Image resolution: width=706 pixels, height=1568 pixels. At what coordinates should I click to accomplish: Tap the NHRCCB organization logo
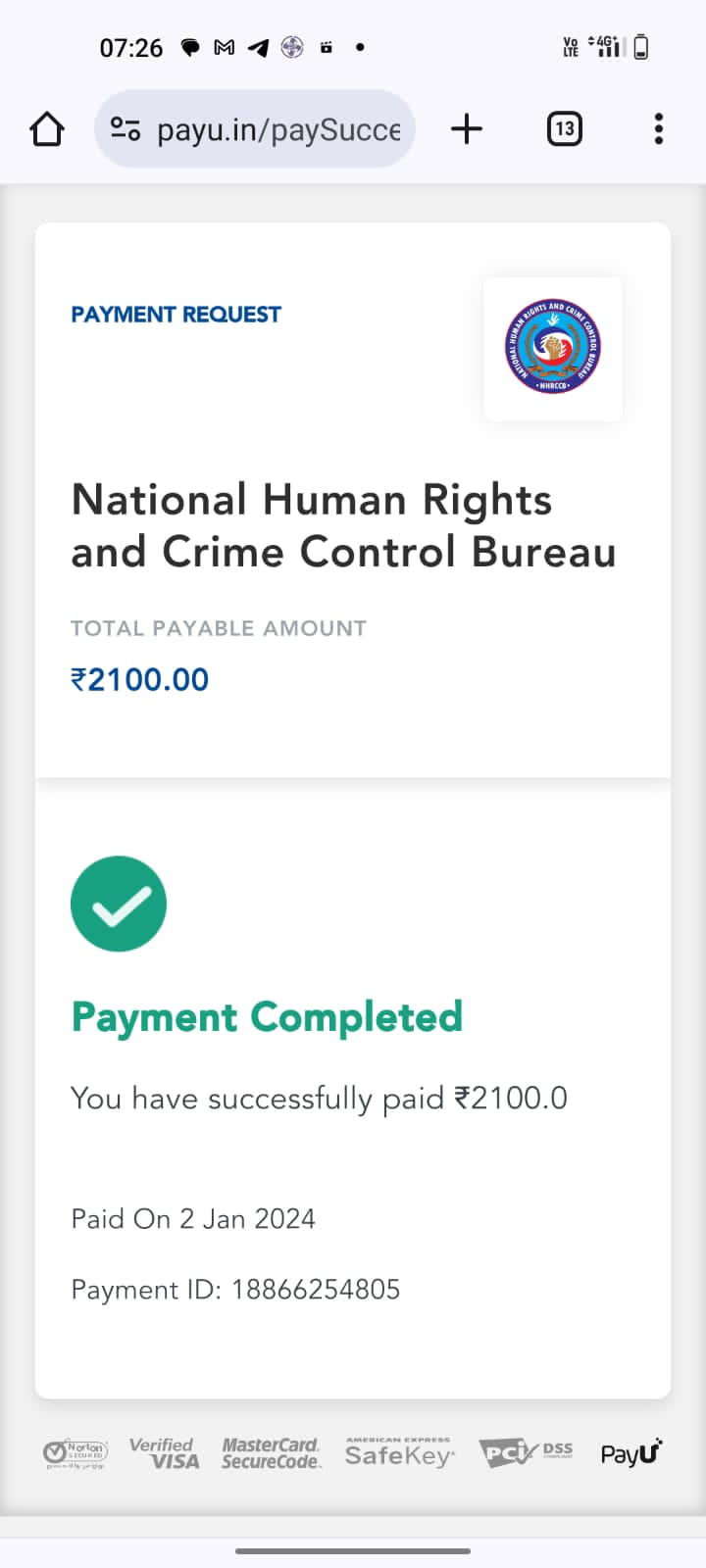553,349
